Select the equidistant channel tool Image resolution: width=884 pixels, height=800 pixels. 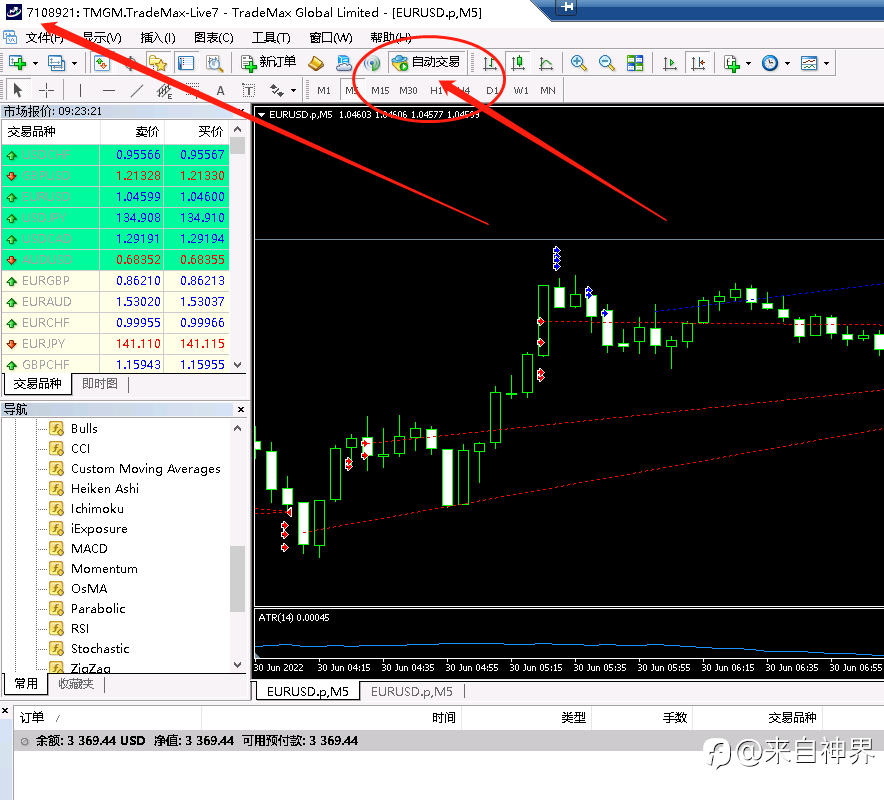click(x=165, y=90)
